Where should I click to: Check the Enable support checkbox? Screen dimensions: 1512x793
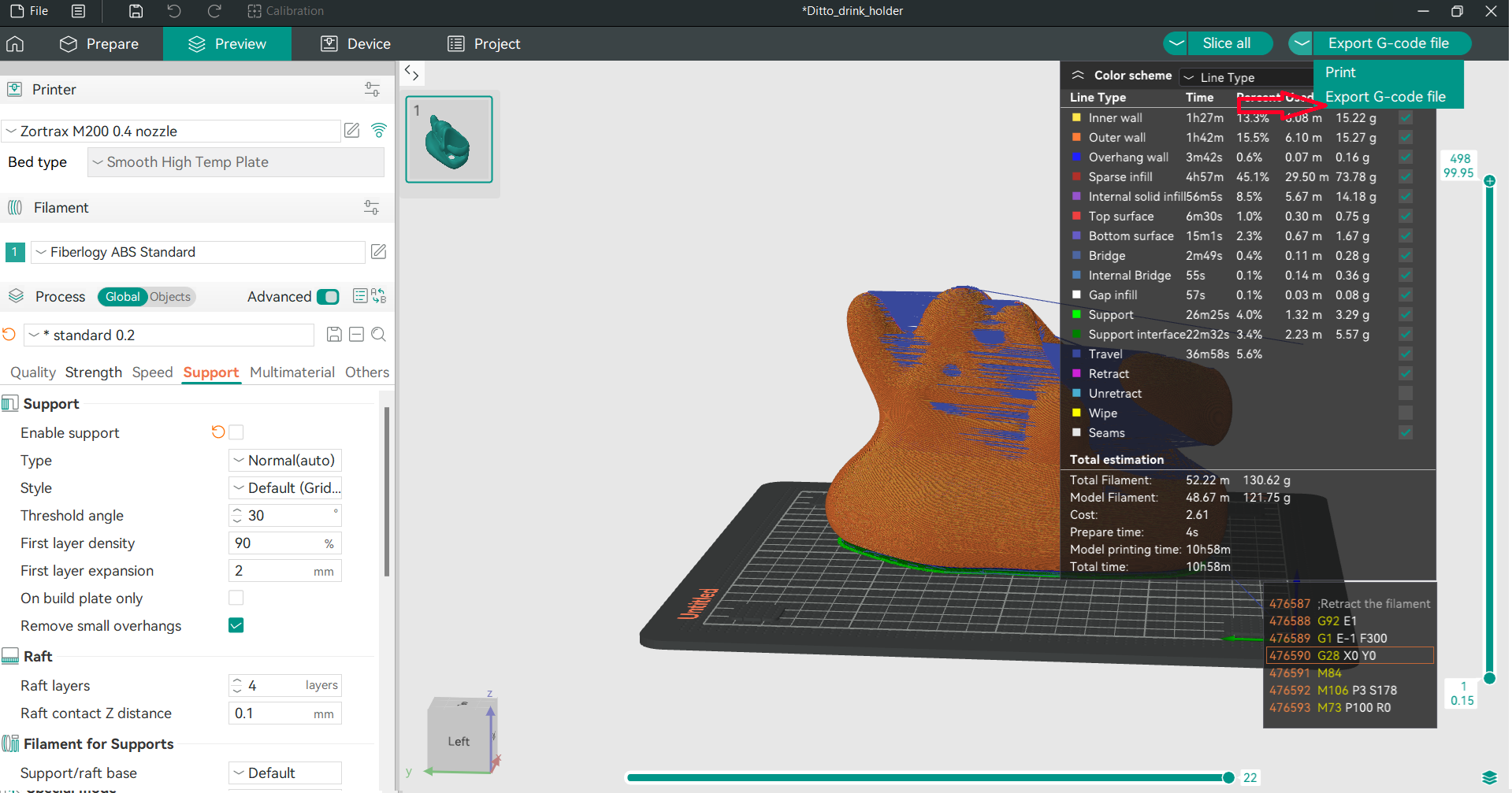click(236, 432)
